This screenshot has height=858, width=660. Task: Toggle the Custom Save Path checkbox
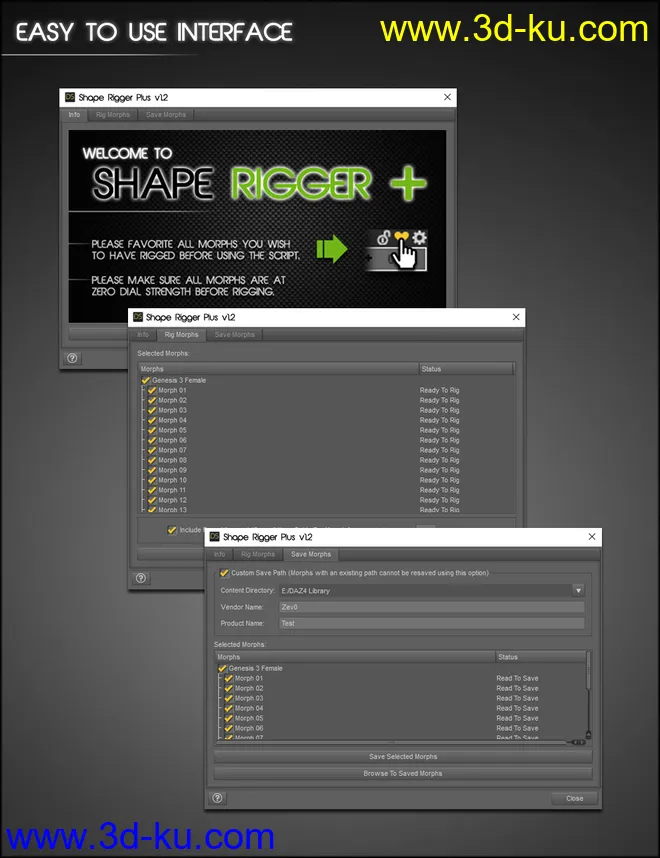pos(223,573)
